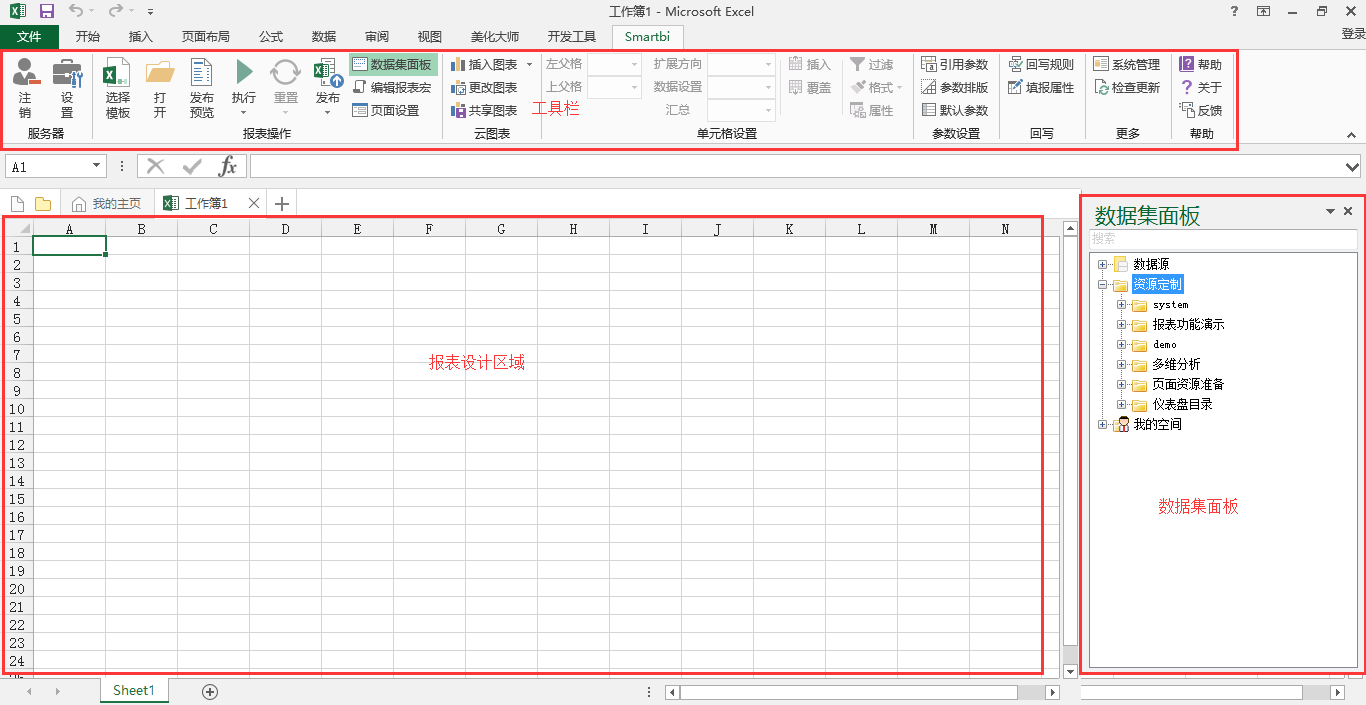Click the formula bar input field

[x=797, y=166]
